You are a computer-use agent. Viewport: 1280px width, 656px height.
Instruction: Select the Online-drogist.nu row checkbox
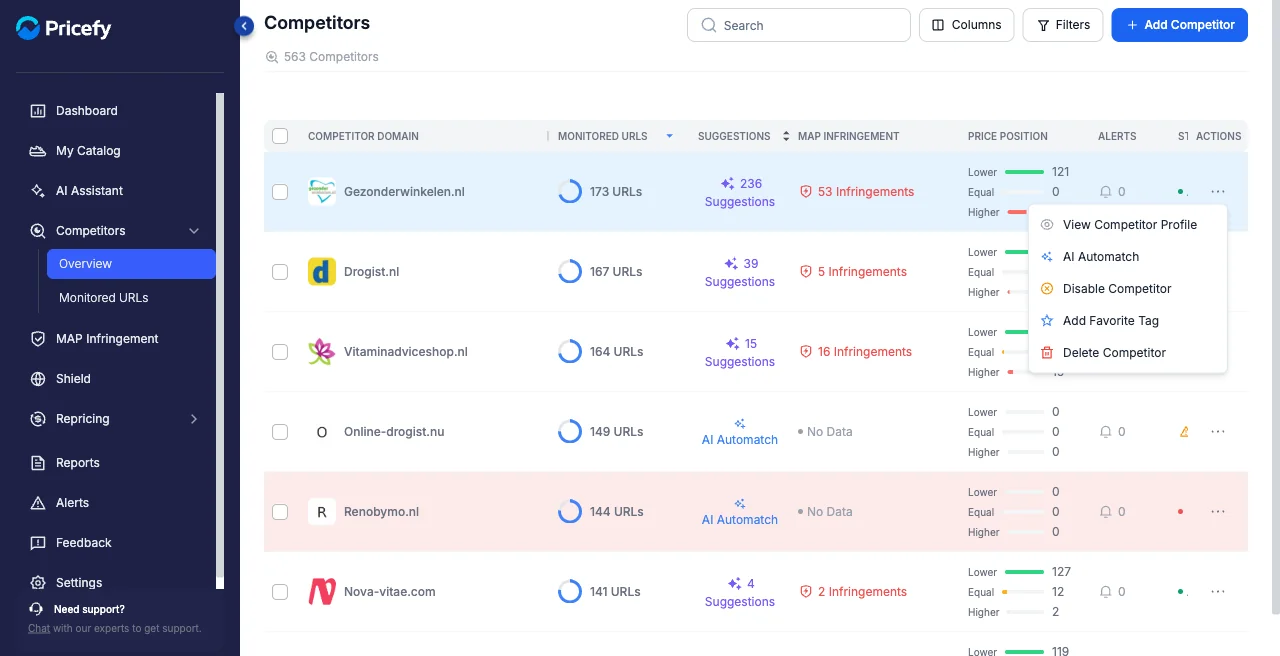[280, 432]
